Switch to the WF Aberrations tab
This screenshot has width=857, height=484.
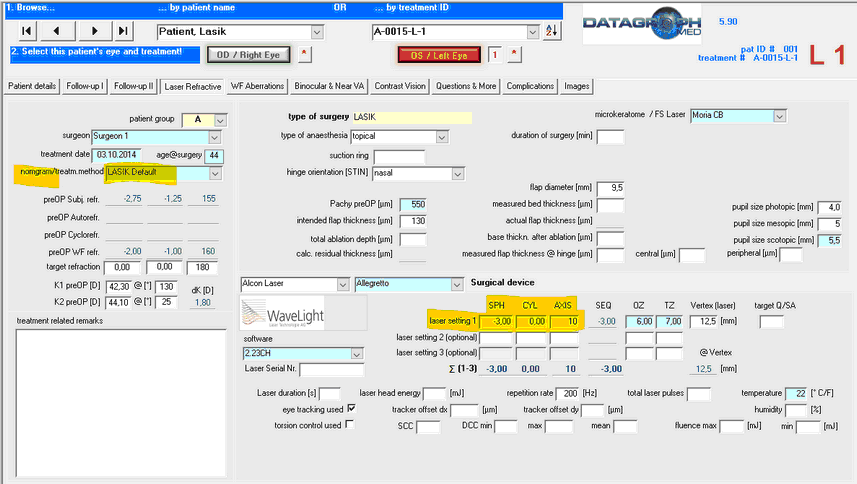259,86
